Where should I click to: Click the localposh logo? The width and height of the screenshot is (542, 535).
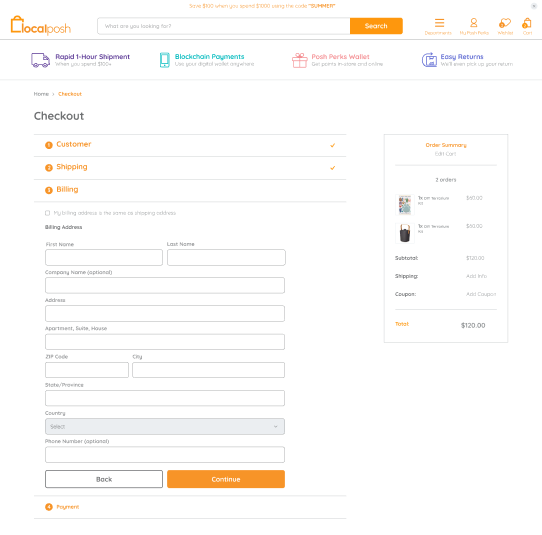tap(41, 26)
